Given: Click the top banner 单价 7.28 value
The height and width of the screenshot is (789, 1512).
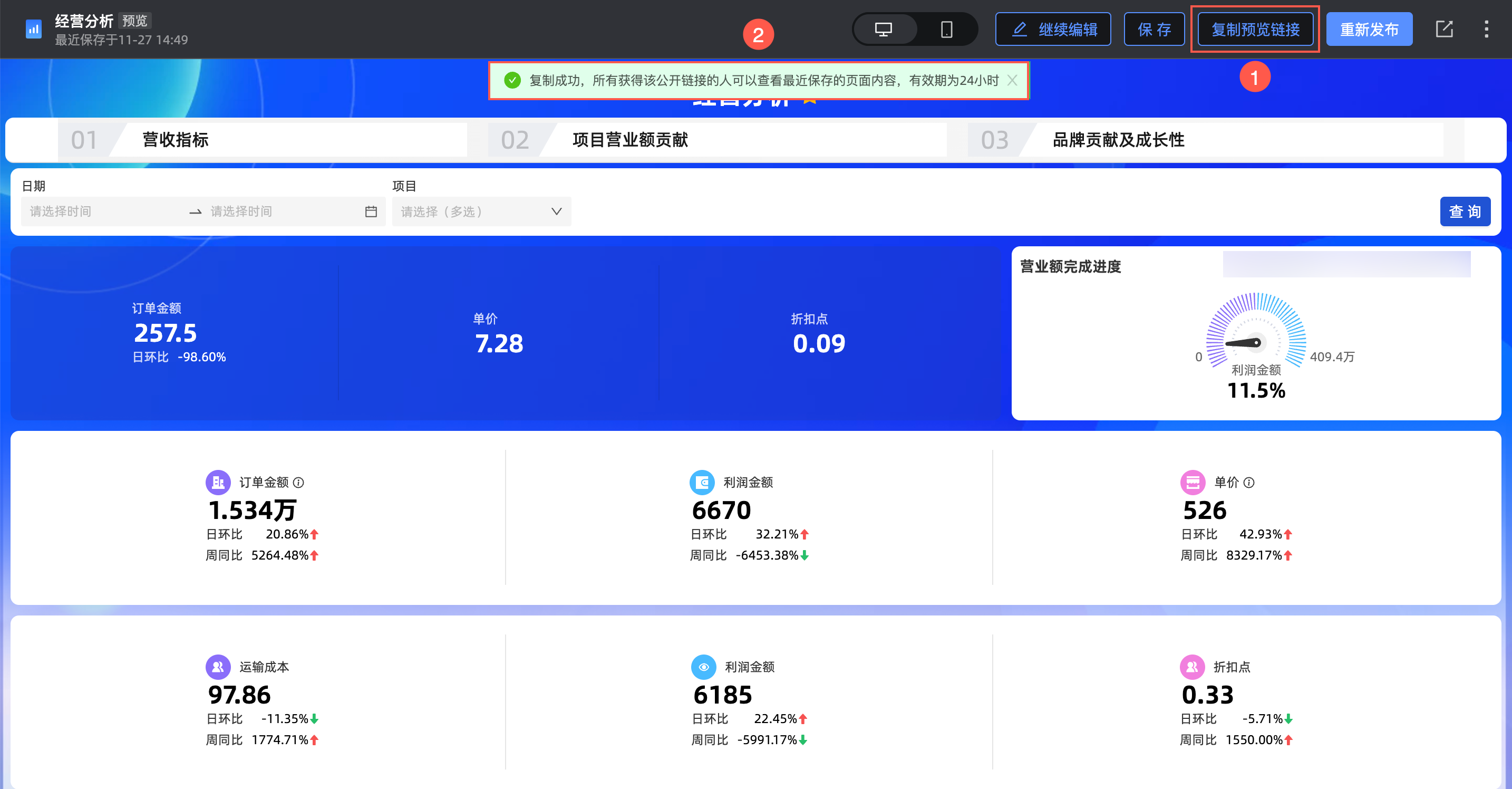Looking at the screenshot, I should (x=499, y=343).
